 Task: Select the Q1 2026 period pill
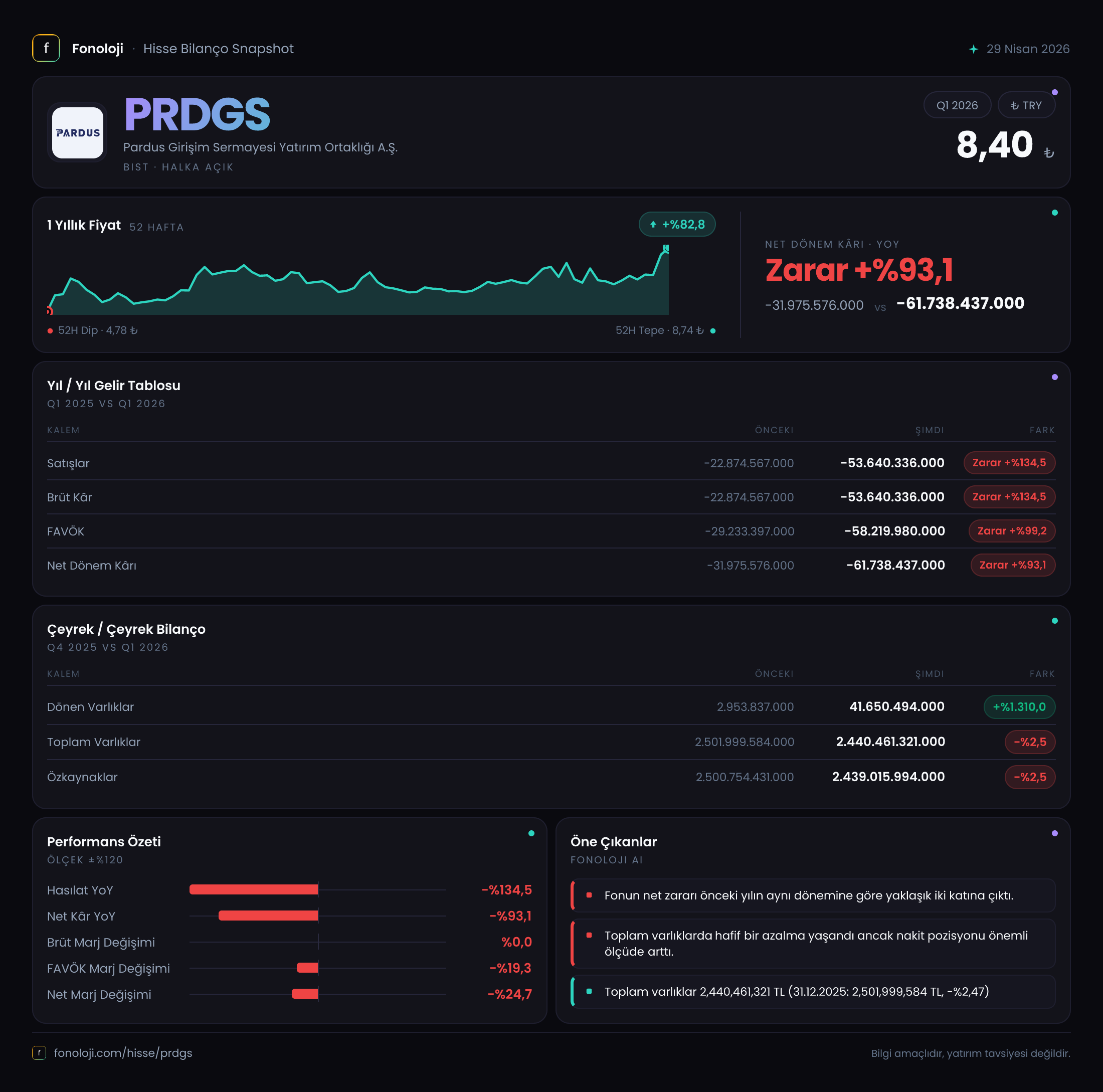coord(957,105)
